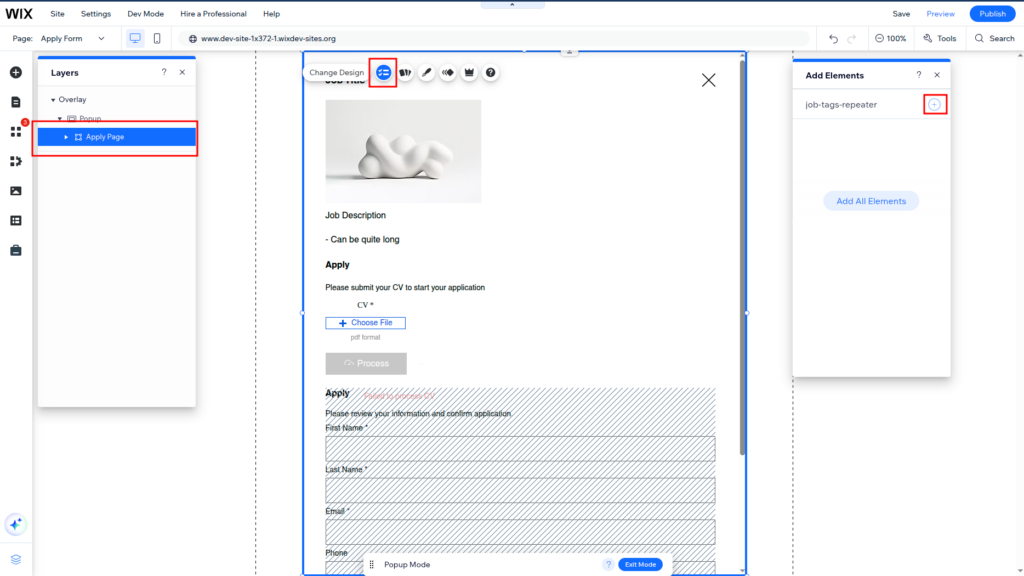The width and height of the screenshot is (1024, 576).
Task: Expand the Apply Page layer item
Action: (66, 137)
